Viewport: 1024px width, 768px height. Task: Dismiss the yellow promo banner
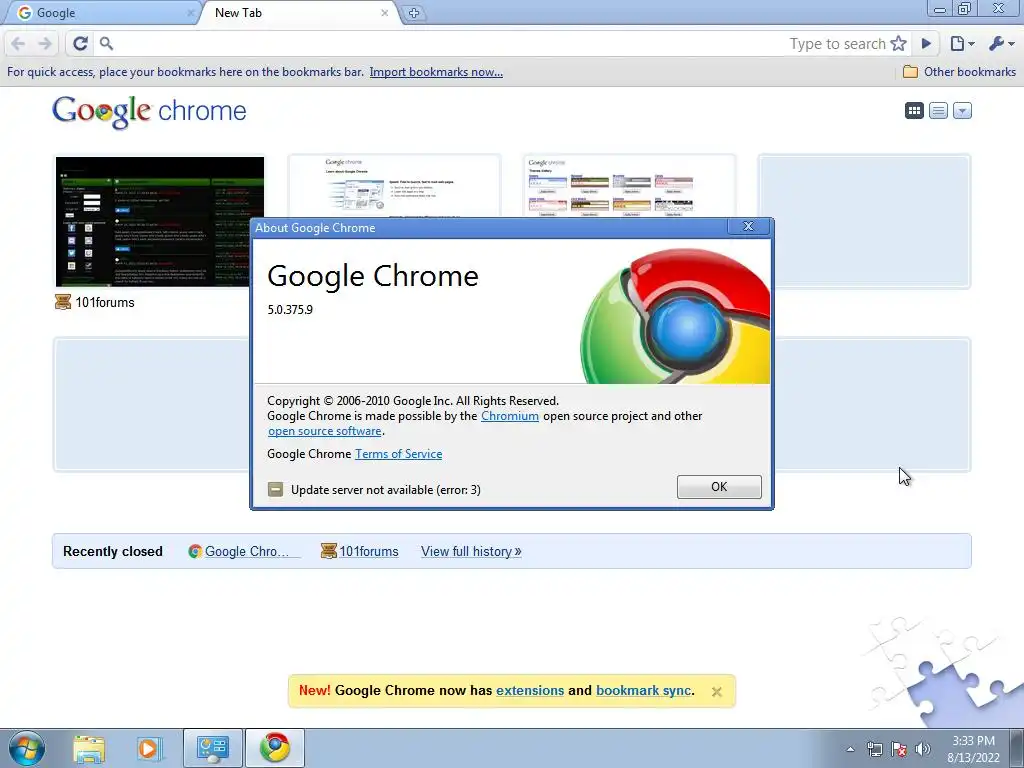point(716,692)
